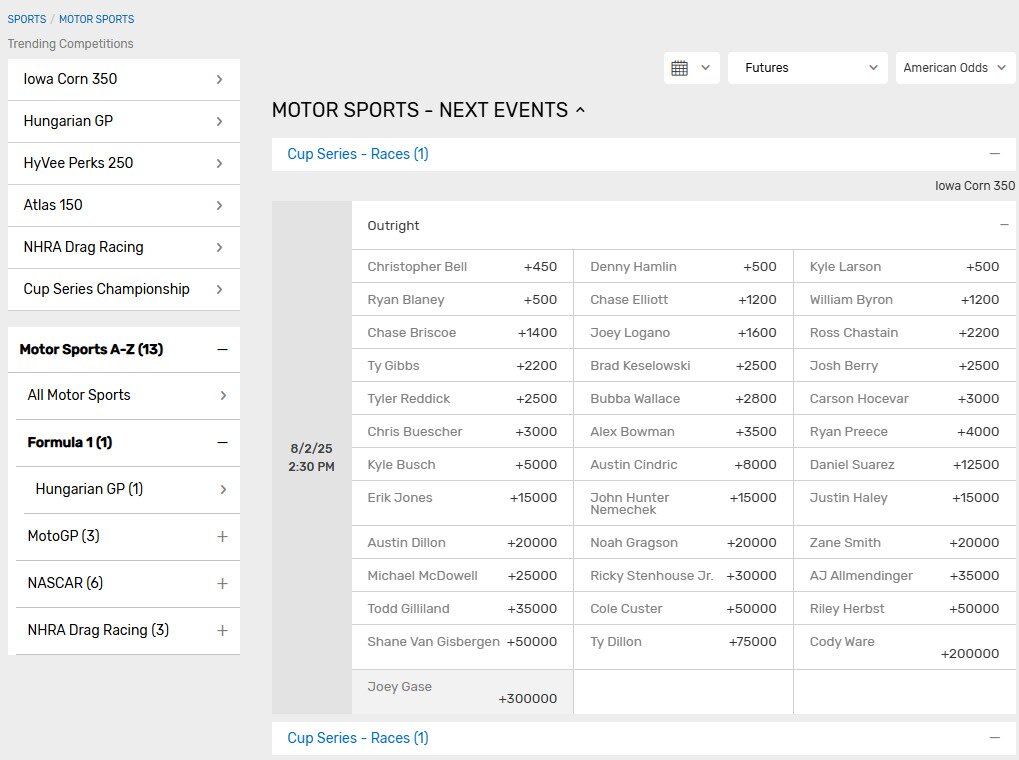
Task: Pick Daniel Suarez +12500
Action: click(x=905, y=465)
